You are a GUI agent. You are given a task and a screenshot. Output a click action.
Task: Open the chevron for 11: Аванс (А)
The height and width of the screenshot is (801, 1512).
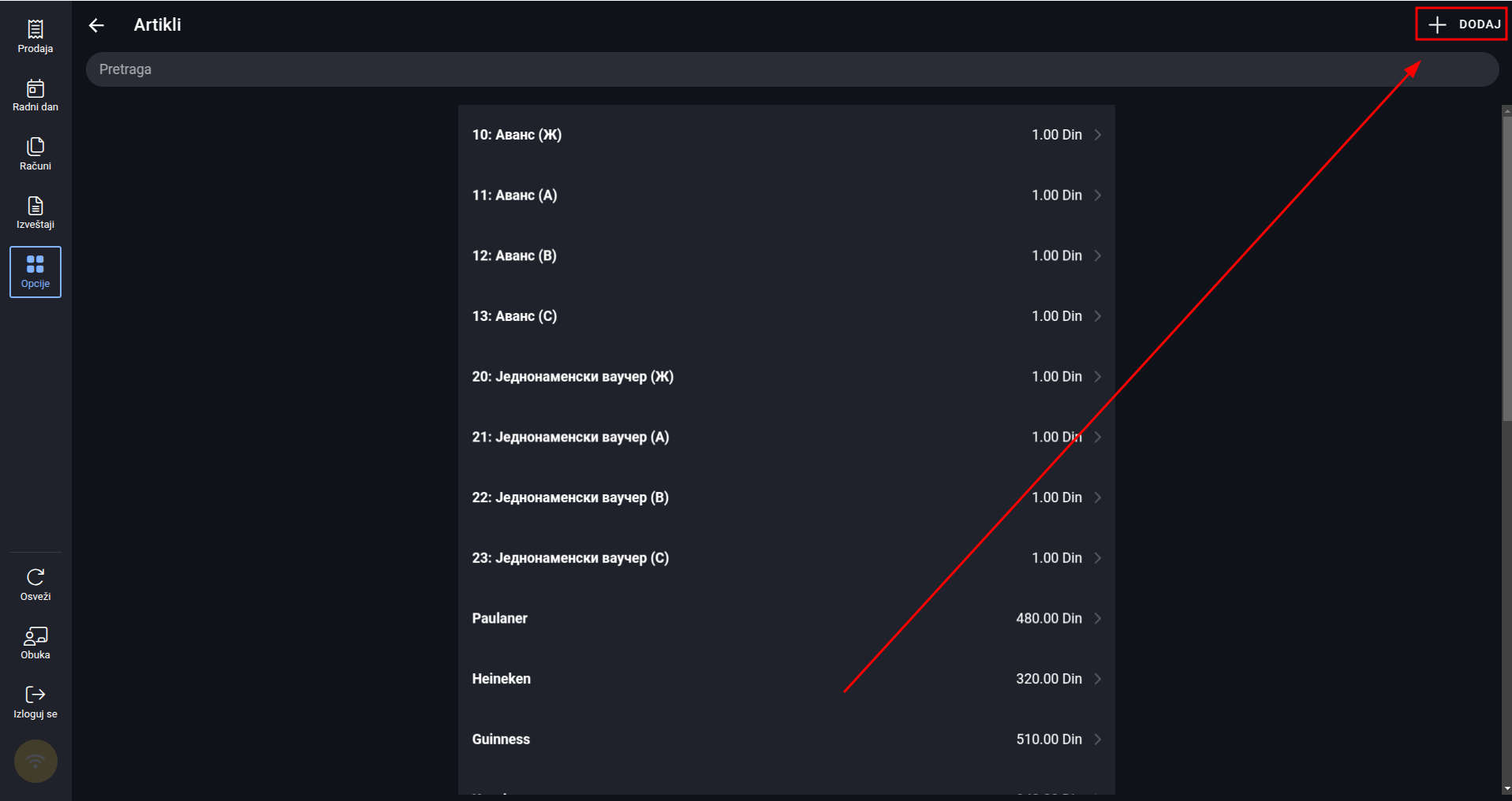click(1097, 196)
